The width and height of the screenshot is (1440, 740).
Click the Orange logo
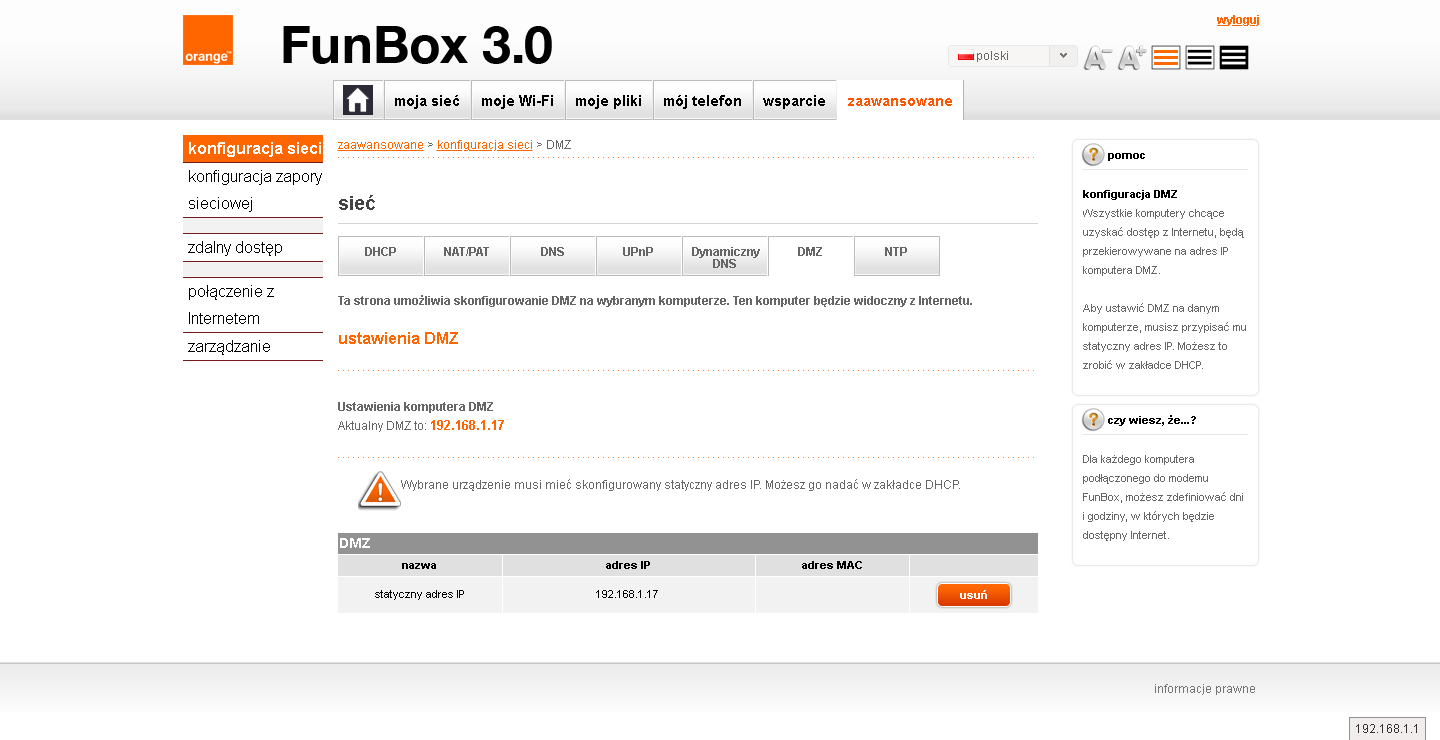(x=208, y=40)
